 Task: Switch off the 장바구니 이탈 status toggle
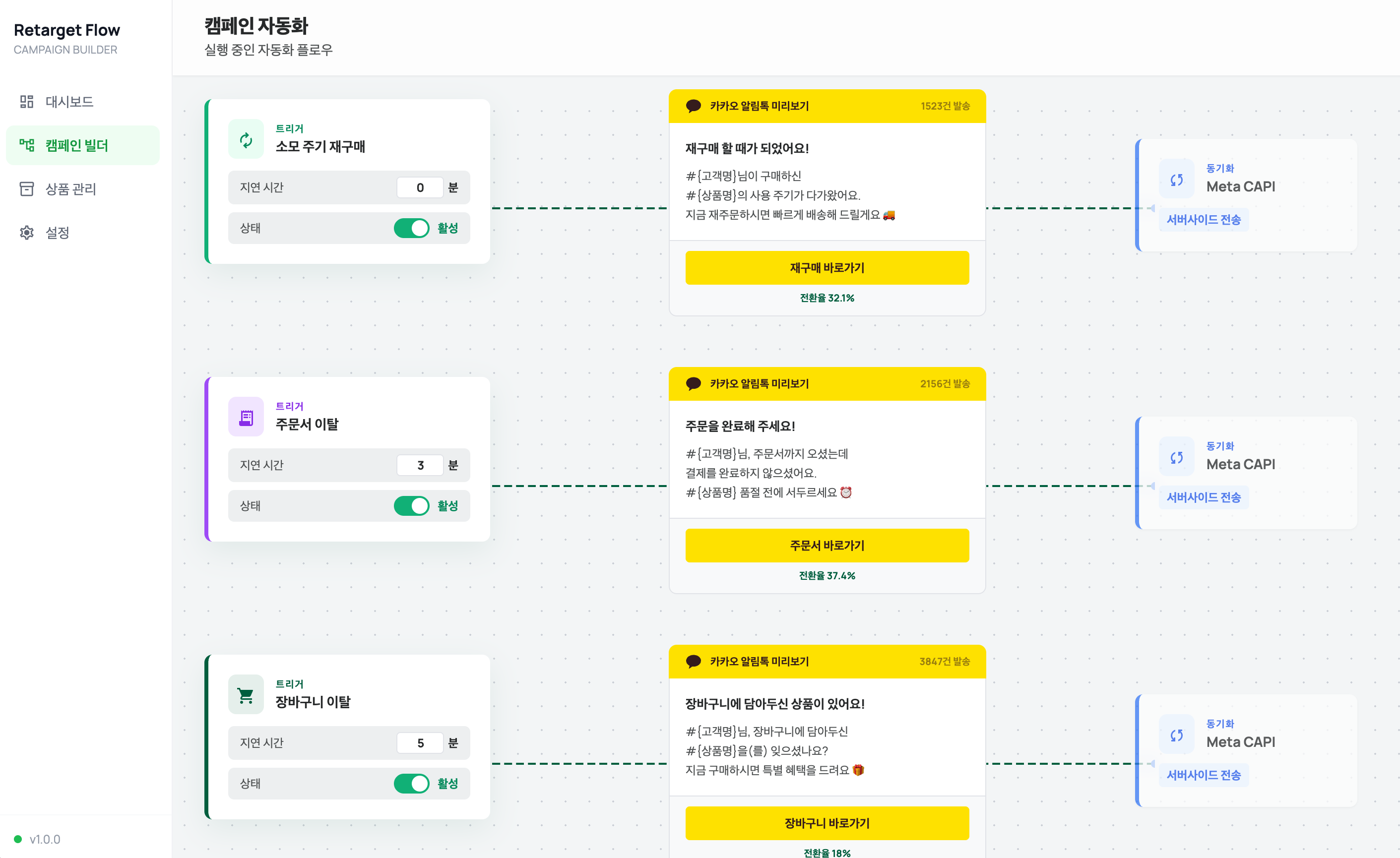pyautogui.click(x=411, y=783)
